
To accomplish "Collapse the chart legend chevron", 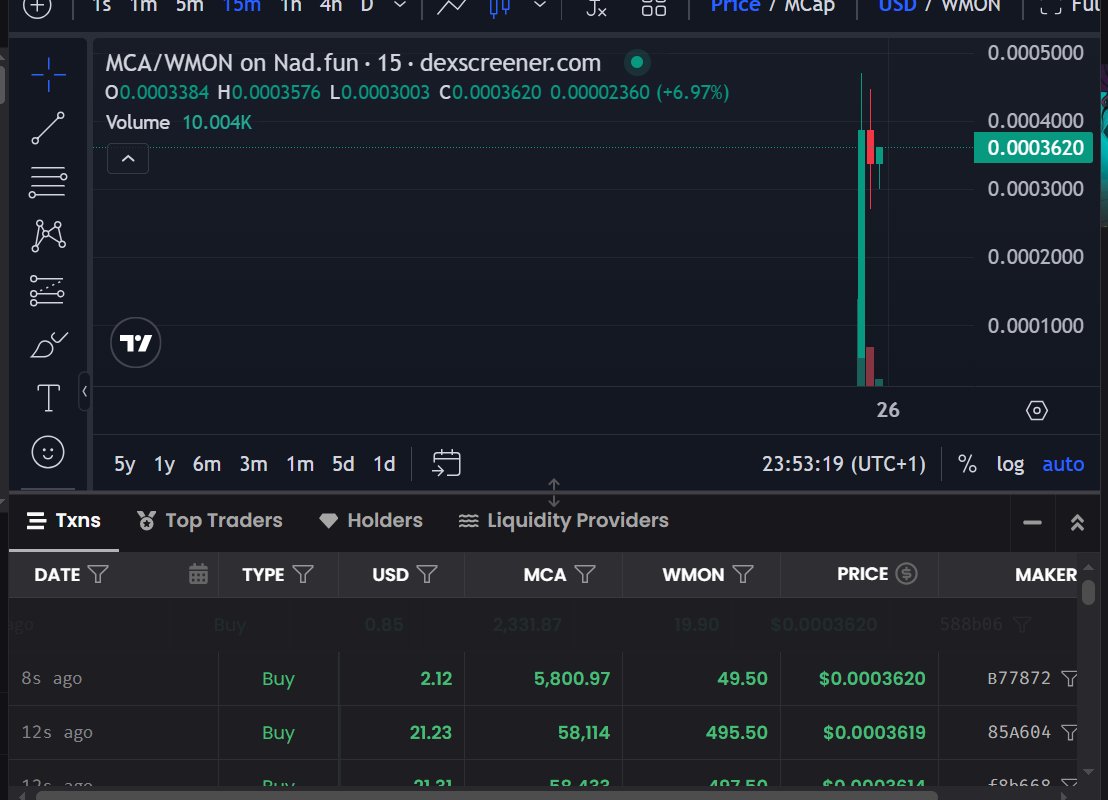I will (x=128, y=158).
